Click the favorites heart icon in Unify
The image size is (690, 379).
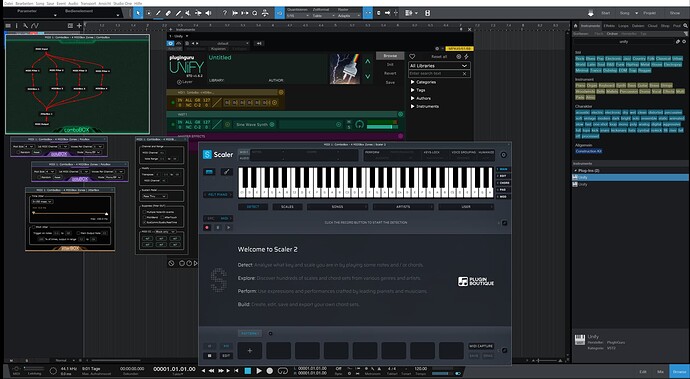(412, 56)
